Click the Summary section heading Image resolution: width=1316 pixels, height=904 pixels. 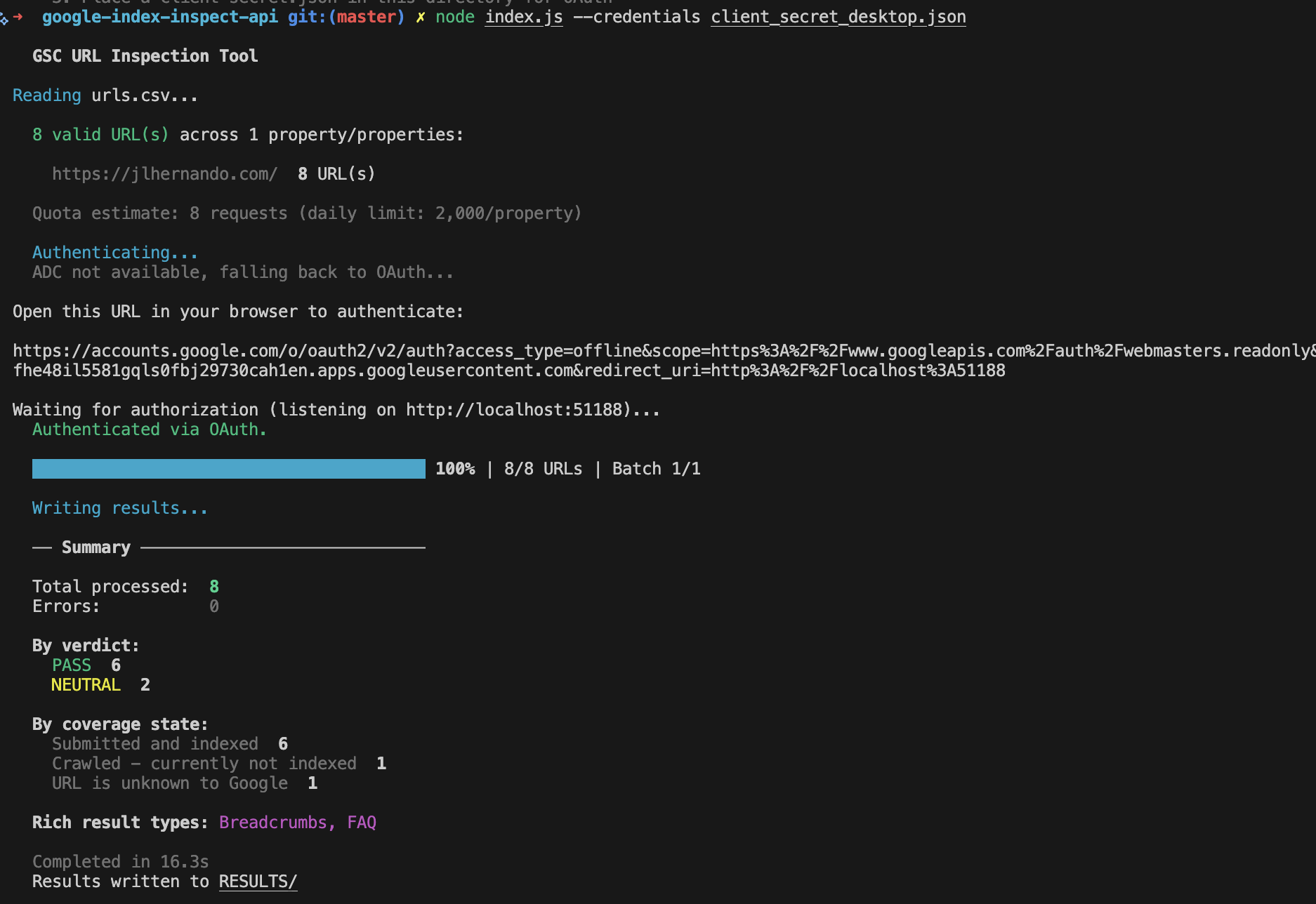pyautogui.click(x=96, y=547)
